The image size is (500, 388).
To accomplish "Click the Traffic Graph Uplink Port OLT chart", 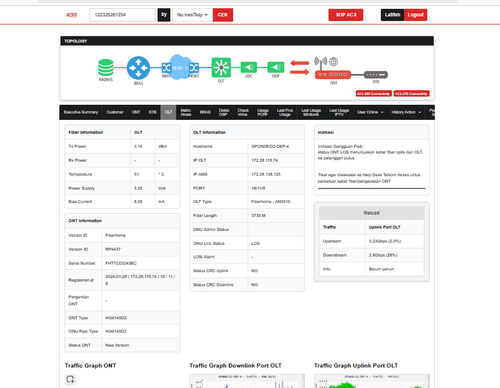I will [372, 381].
